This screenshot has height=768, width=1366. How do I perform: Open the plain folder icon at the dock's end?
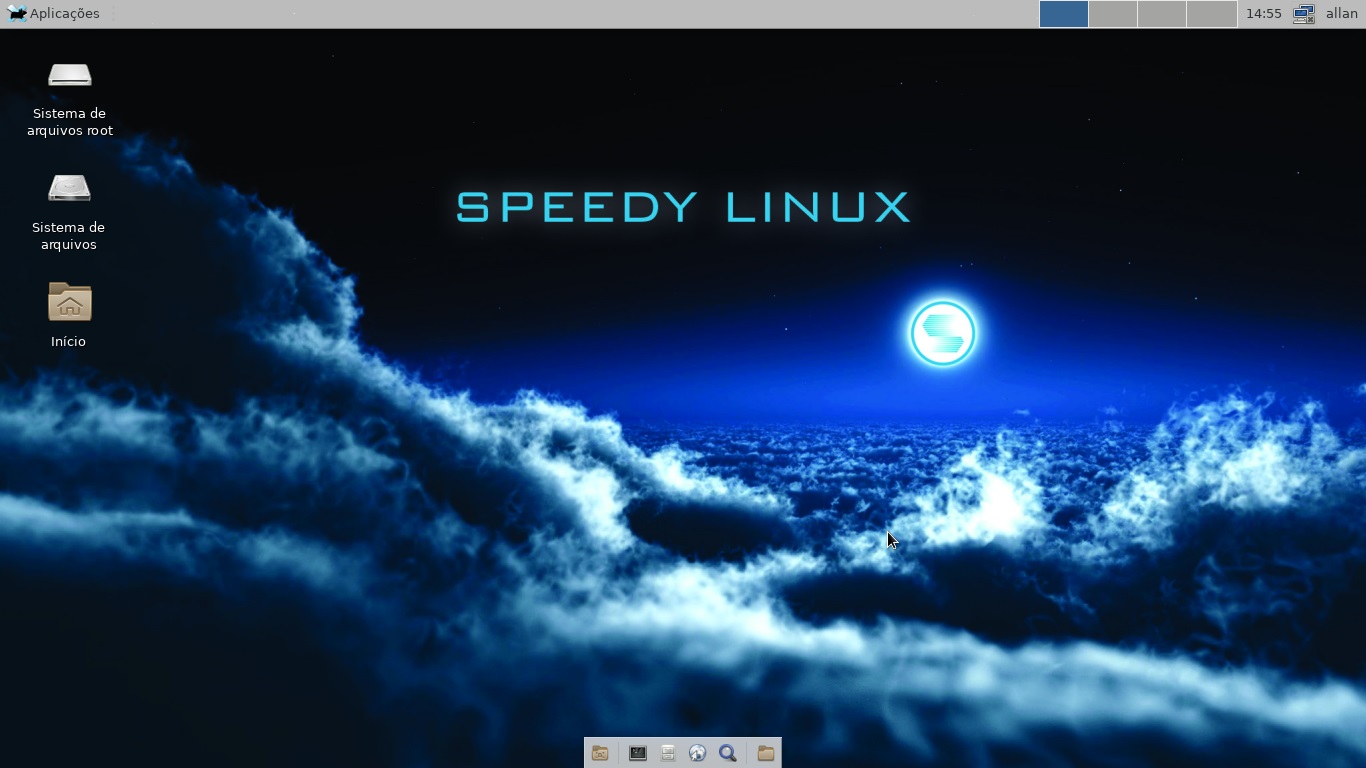pyautogui.click(x=765, y=753)
